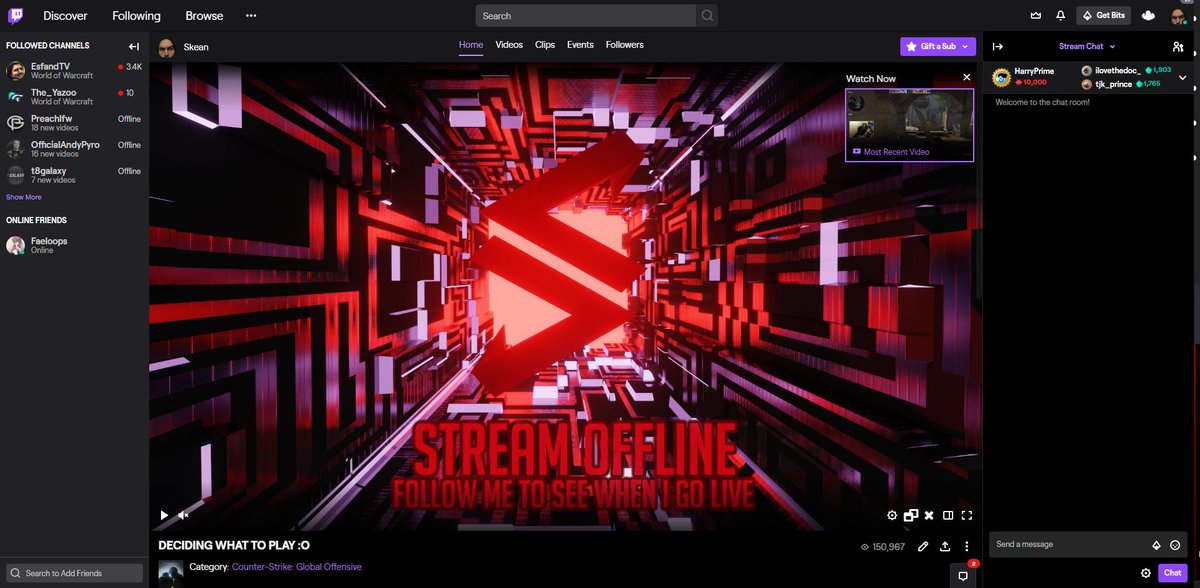
Task: Click the Bits icon in message box
Action: [x=1156, y=545]
